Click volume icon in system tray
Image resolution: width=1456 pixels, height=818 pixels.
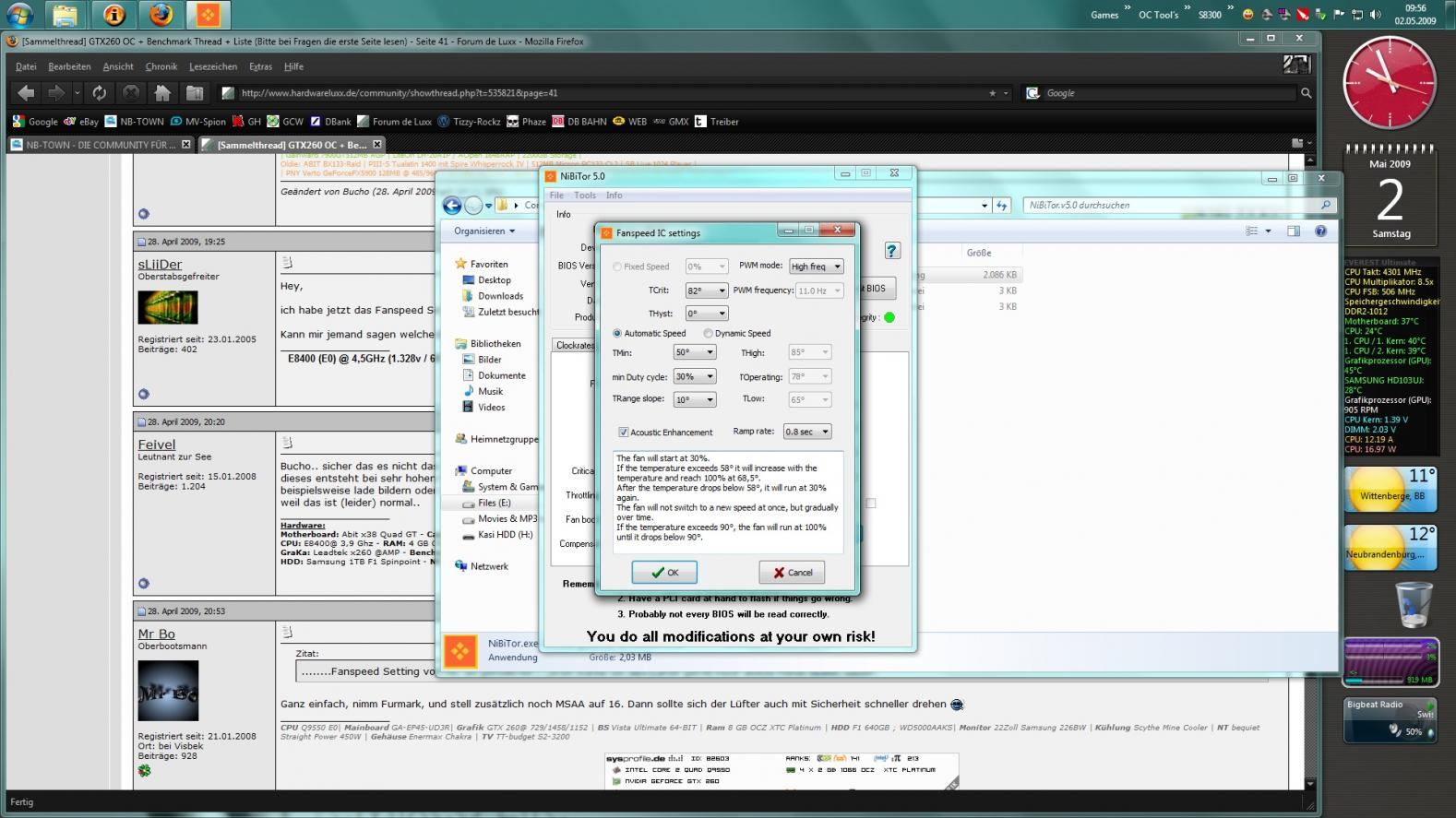1375,14
